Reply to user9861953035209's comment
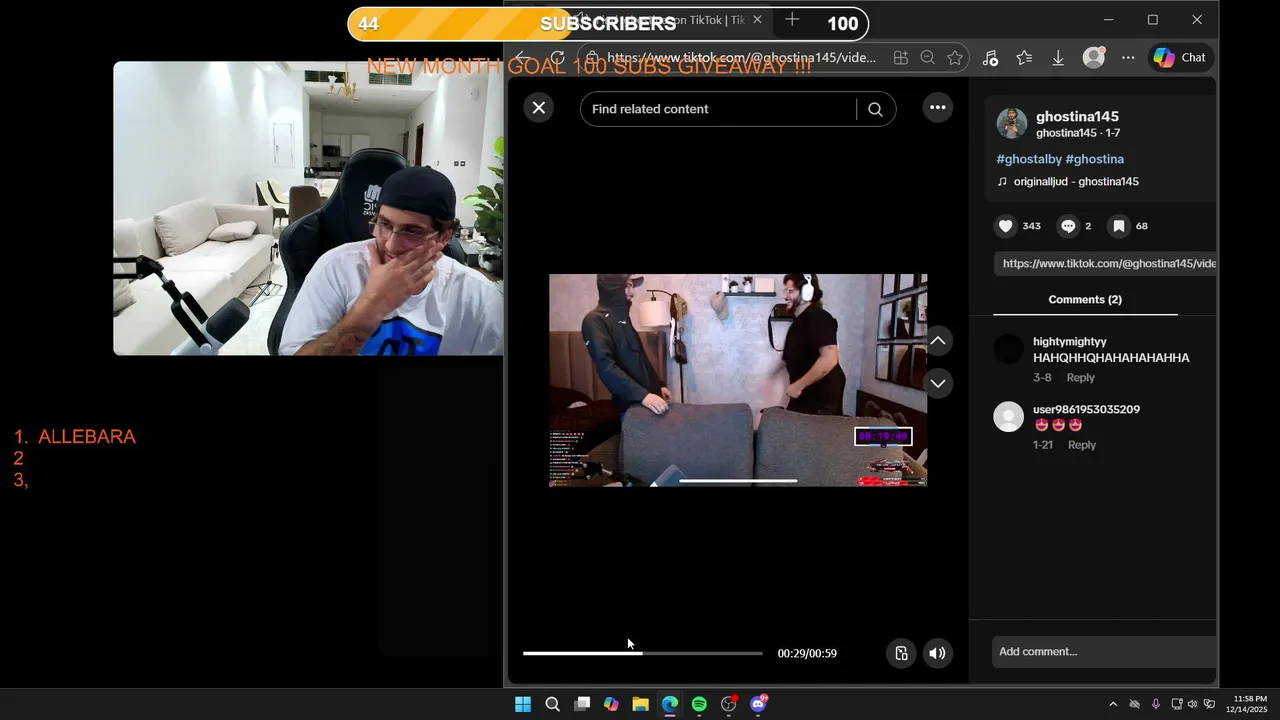The image size is (1280, 720). pos(1081,445)
